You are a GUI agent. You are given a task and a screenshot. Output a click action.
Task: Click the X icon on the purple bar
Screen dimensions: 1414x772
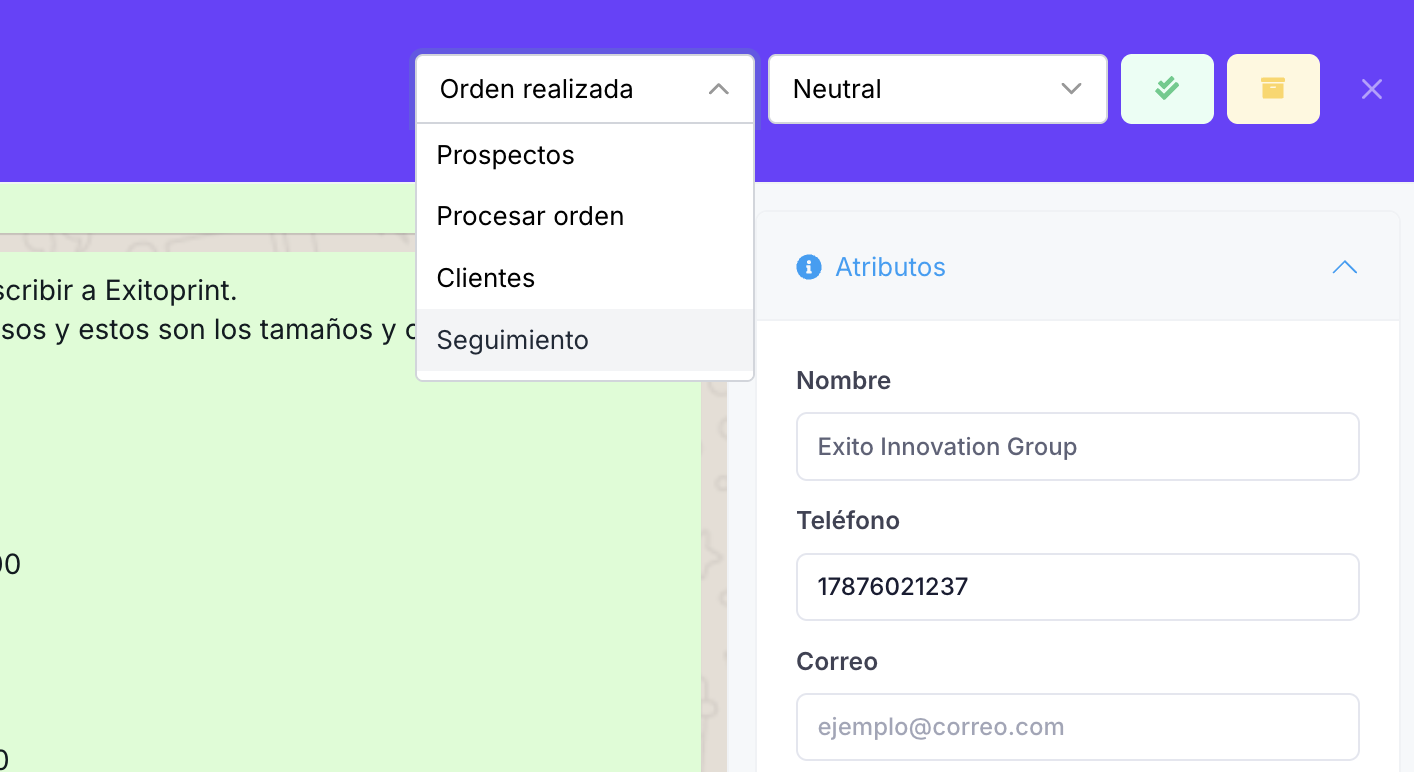1371,89
